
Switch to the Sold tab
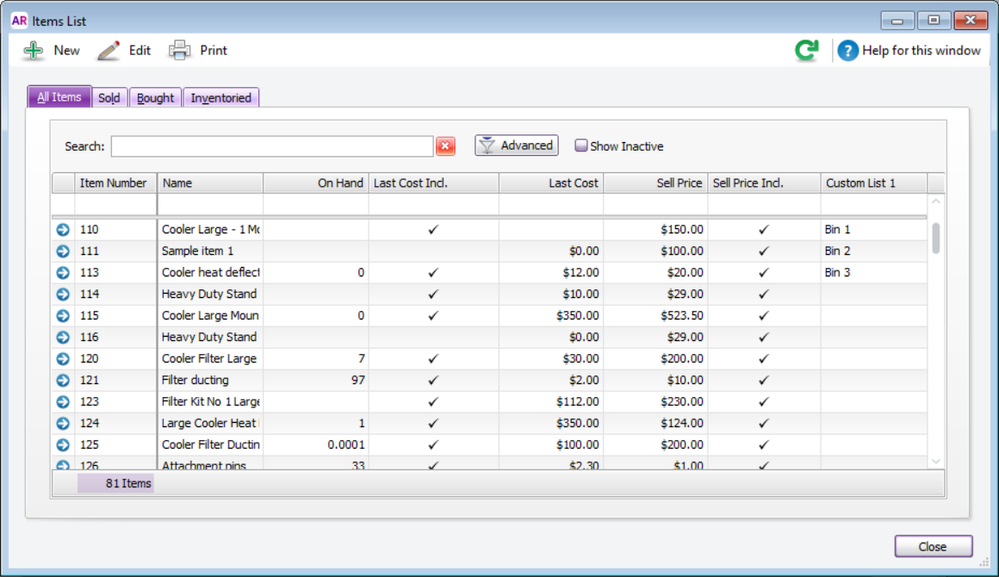tap(109, 98)
